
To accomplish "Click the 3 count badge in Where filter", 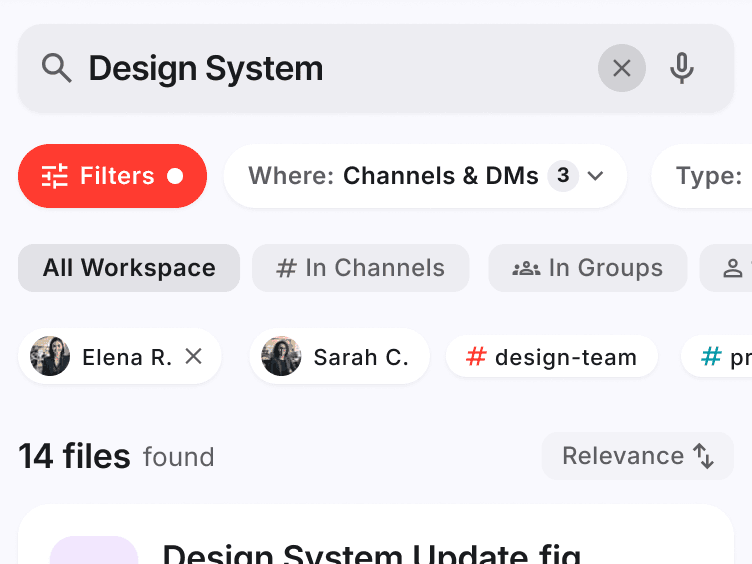I will pyautogui.click(x=563, y=176).
